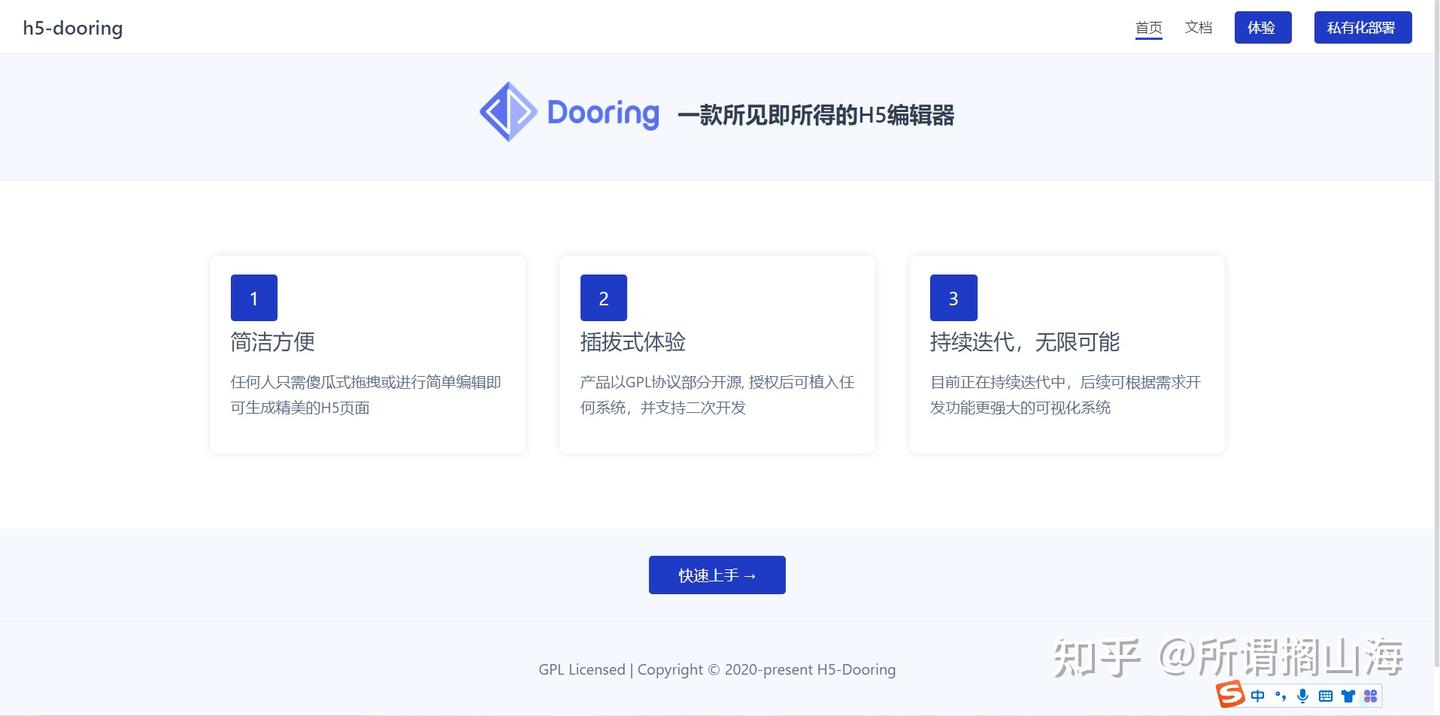1440x716 pixels.
Task: Open the IME toolbox four-squares icon
Action: coord(1371,696)
